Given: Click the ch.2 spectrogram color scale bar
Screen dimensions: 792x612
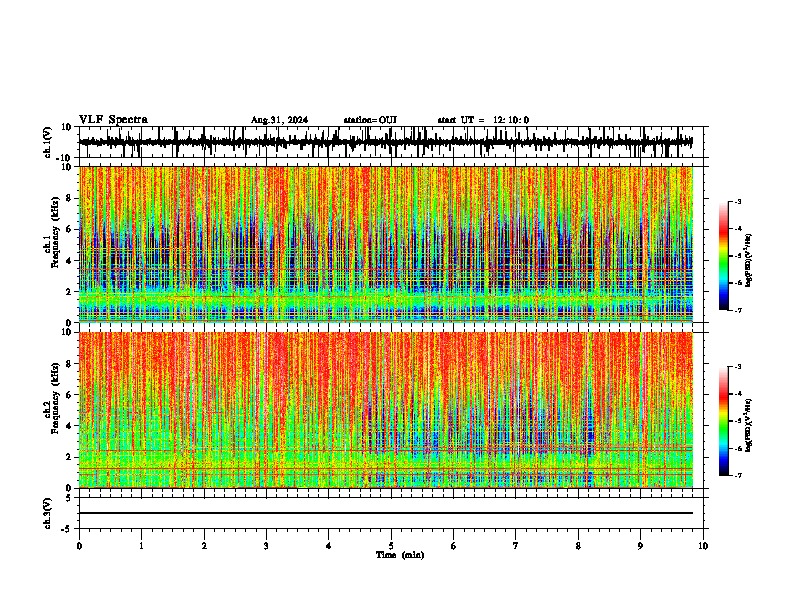Looking at the screenshot, I should pos(724,421).
